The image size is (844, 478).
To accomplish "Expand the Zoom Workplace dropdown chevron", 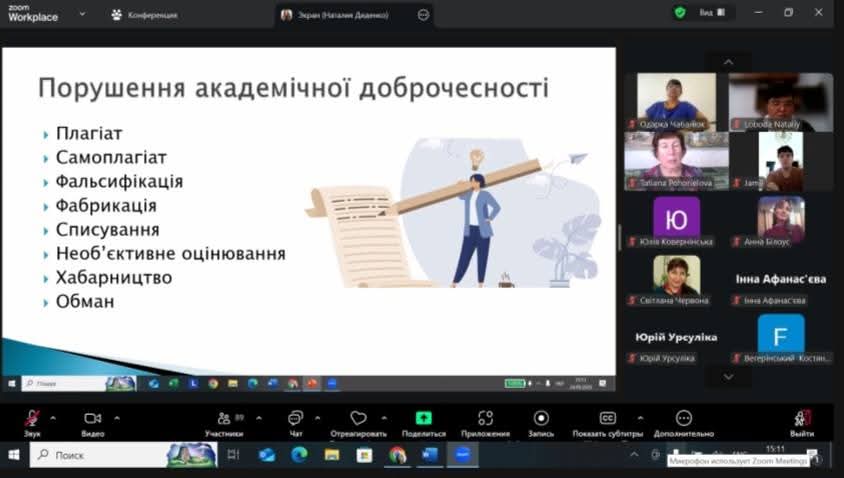I will pos(82,14).
